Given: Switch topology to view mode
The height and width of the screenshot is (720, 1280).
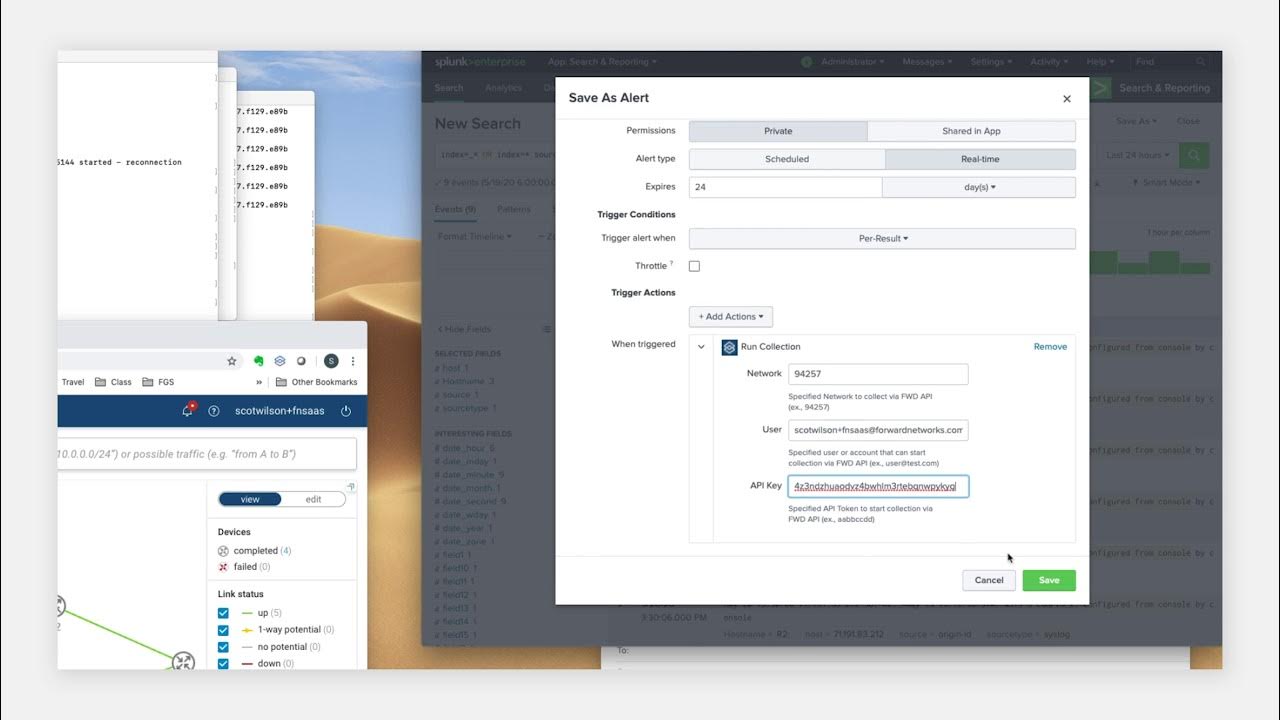Looking at the screenshot, I should [x=250, y=499].
